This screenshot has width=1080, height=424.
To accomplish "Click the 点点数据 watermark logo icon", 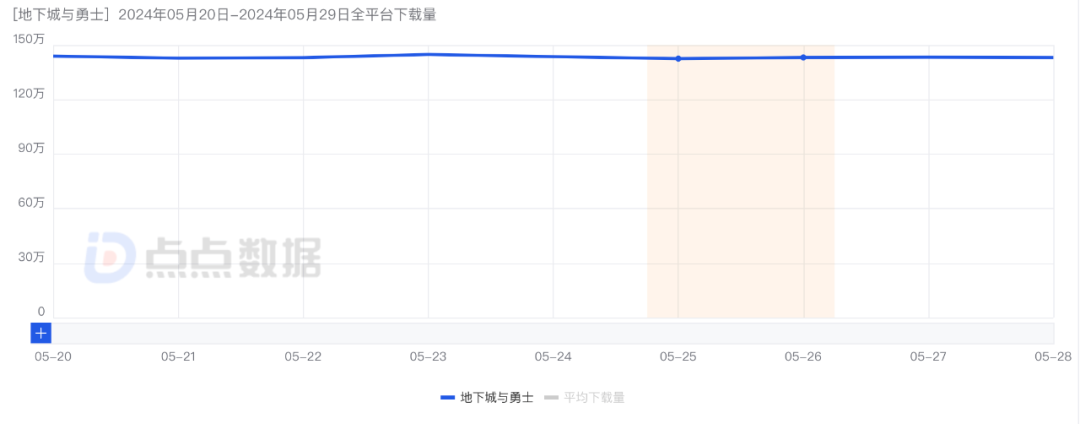I will 109,258.
